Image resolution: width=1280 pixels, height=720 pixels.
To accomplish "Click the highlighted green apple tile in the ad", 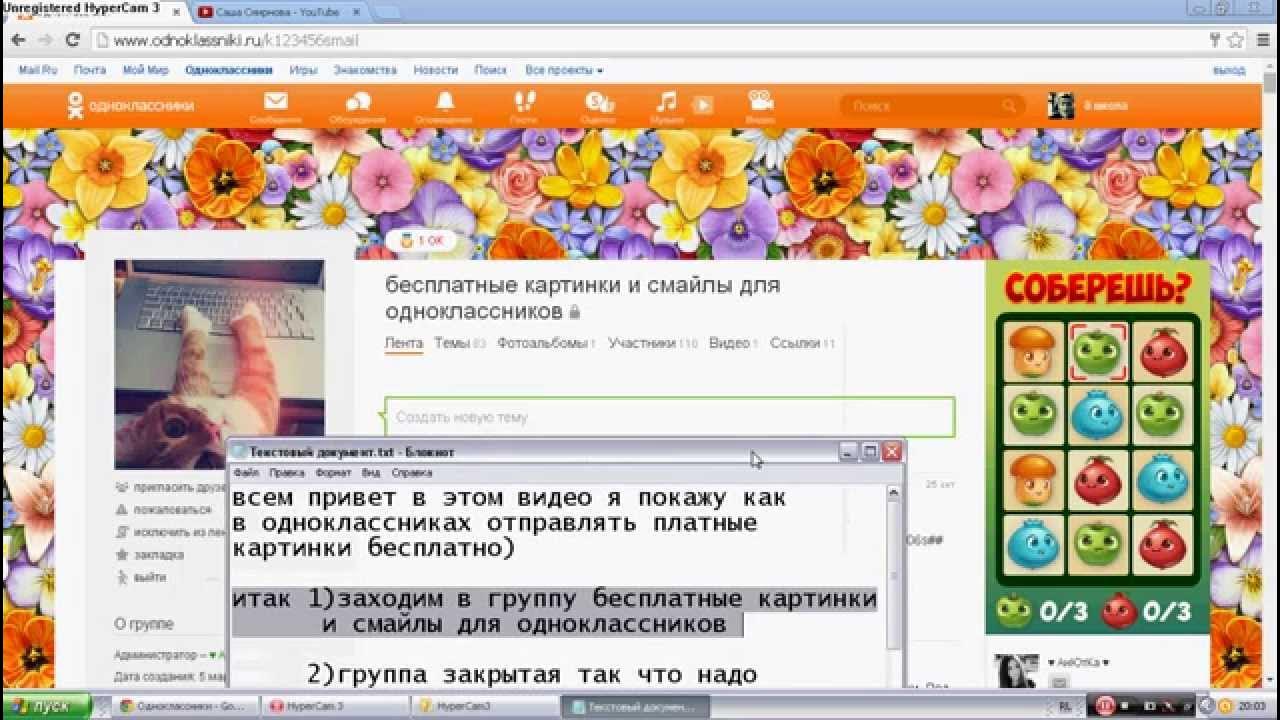I will 1098,351.
